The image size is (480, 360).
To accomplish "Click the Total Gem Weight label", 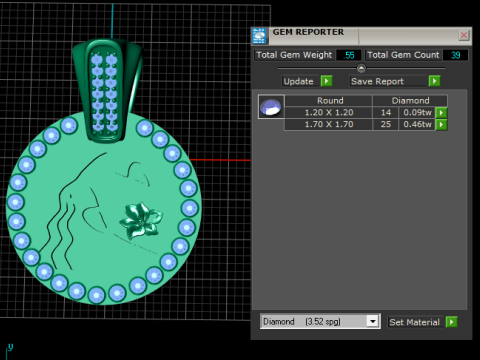I will tap(294, 55).
